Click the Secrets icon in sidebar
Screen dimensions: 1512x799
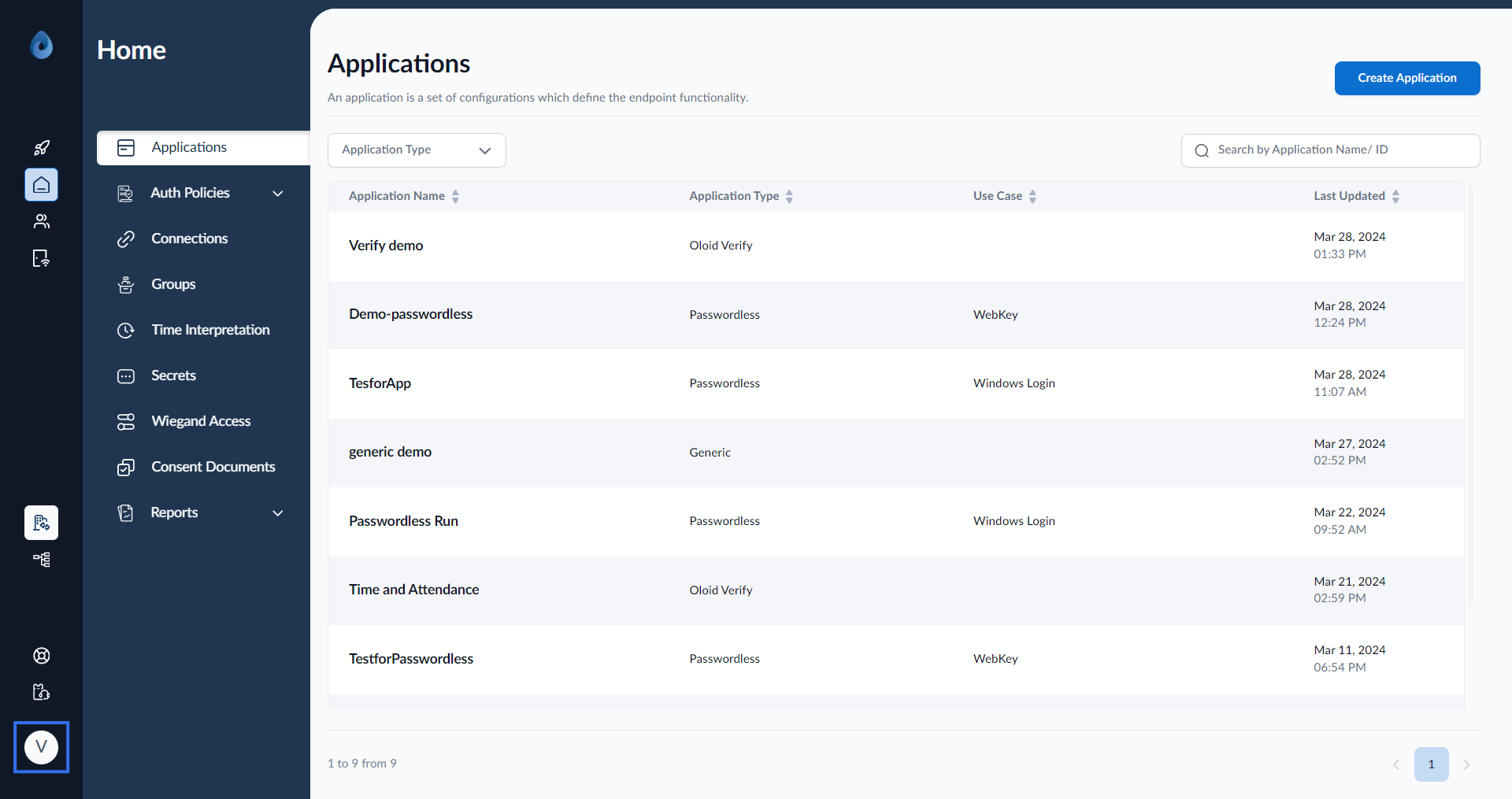point(126,376)
